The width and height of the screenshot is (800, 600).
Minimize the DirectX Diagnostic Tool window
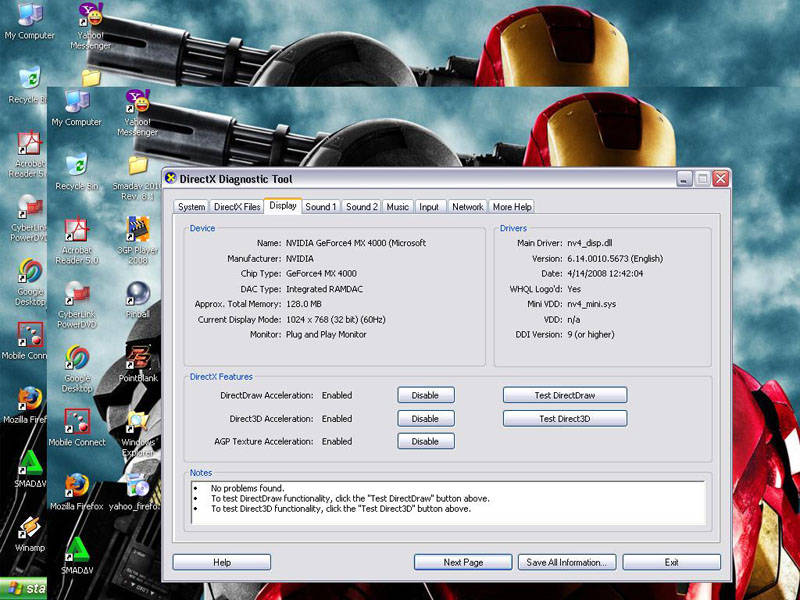(684, 179)
